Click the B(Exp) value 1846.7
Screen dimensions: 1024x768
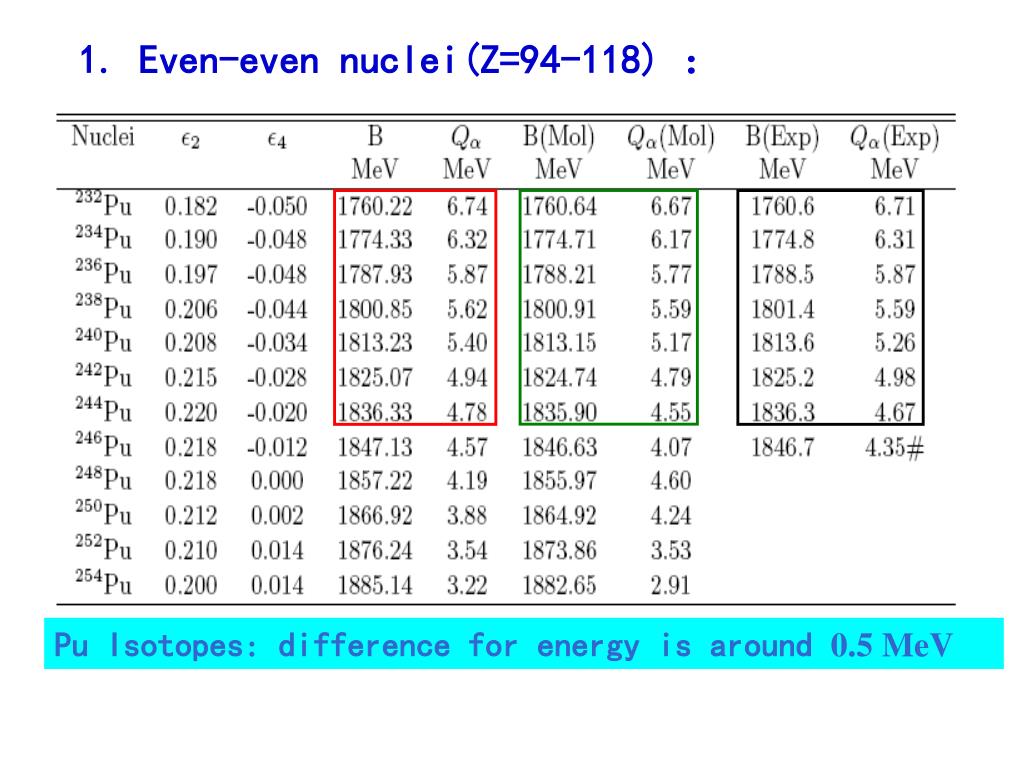click(x=782, y=447)
